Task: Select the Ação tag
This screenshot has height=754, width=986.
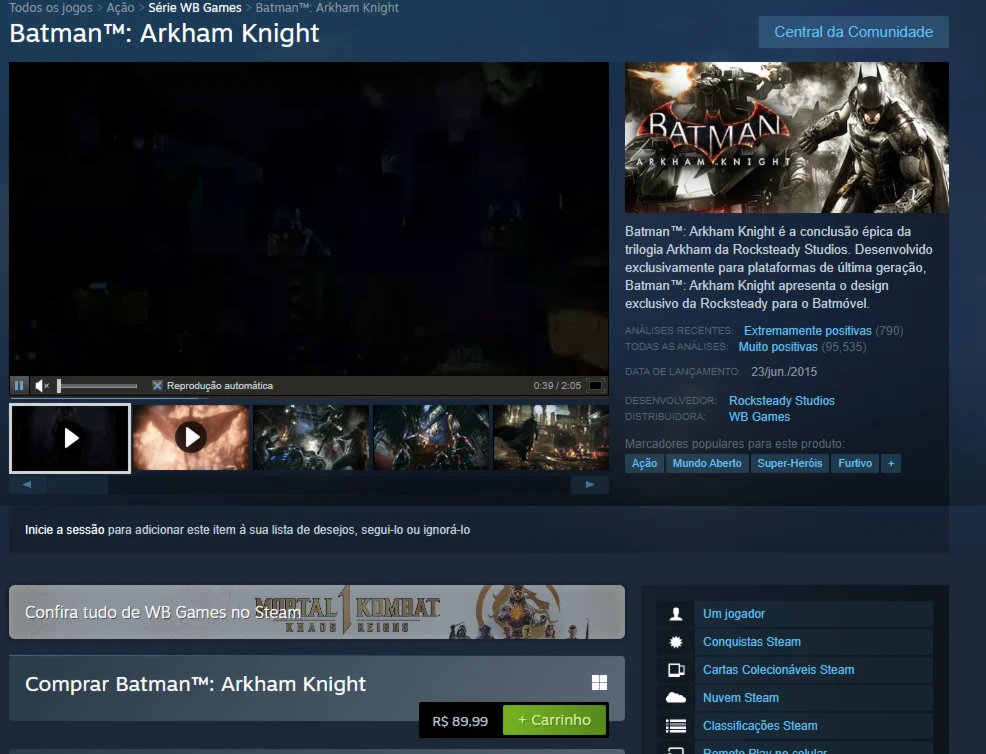Action: tap(644, 463)
